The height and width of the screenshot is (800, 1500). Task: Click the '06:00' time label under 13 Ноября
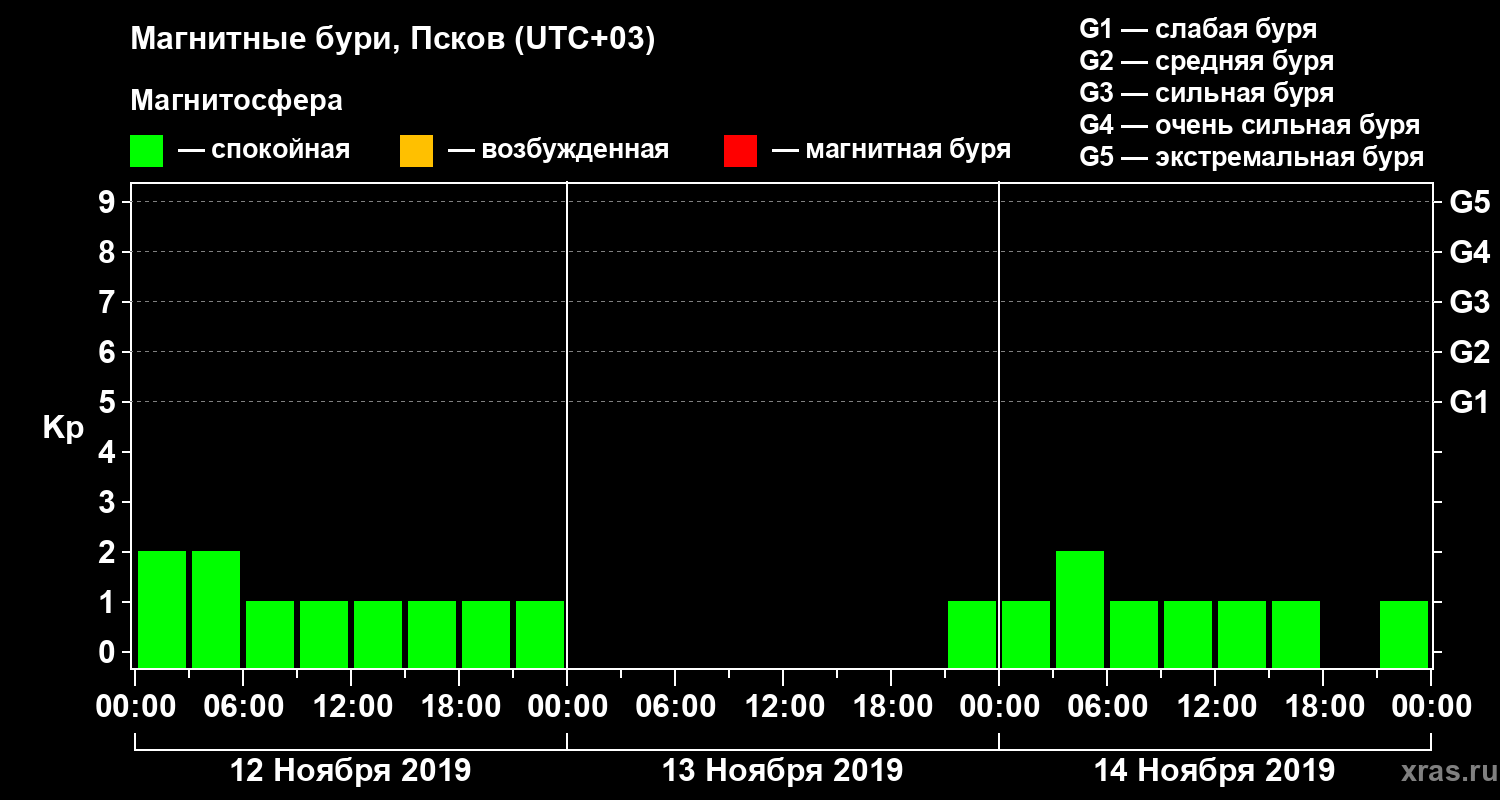tap(674, 707)
